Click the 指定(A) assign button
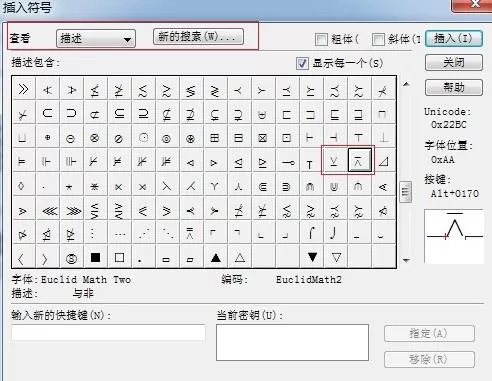492x381 pixels. click(x=429, y=333)
